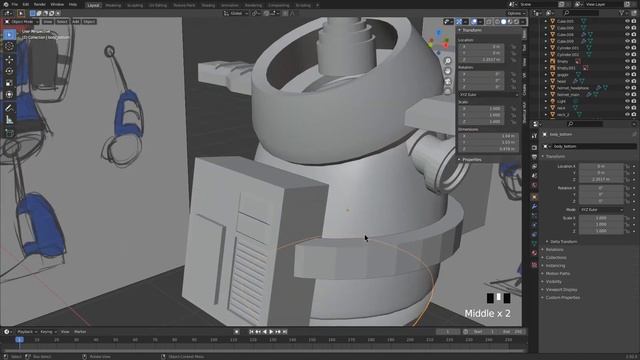Open the Particles properties tab icon
This screenshot has height=360, width=640.
534,216
